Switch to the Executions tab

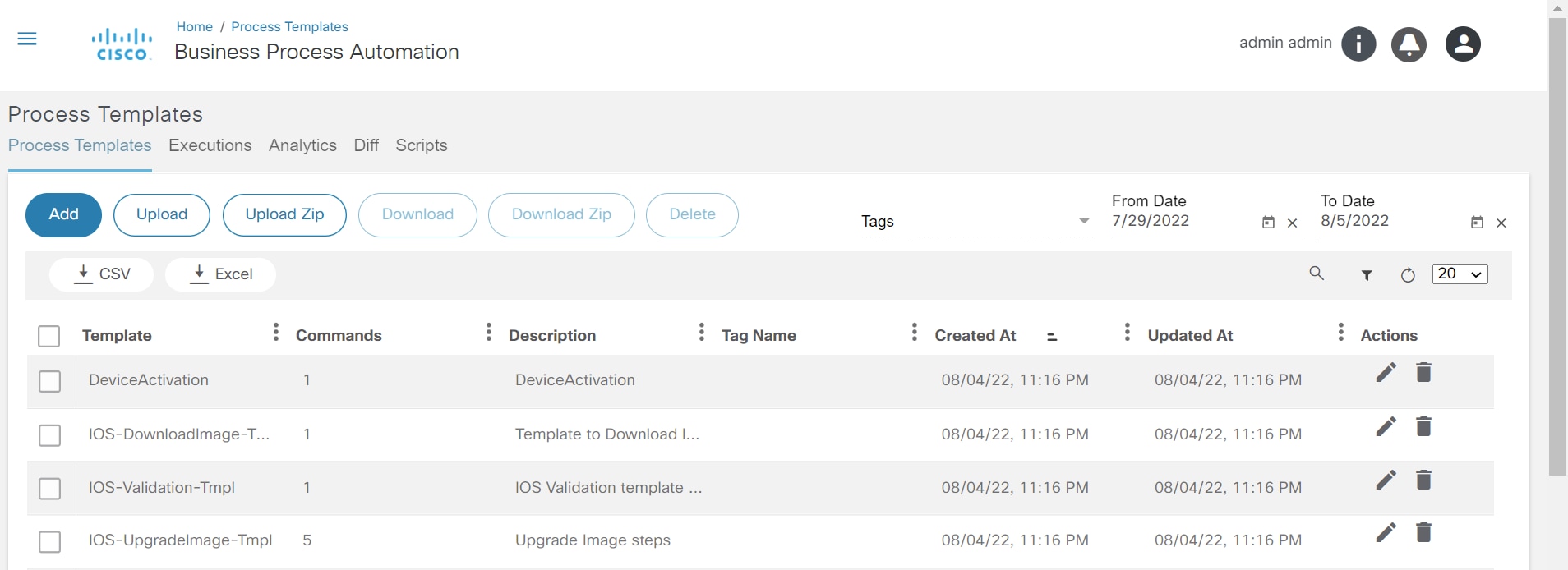(x=210, y=145)
